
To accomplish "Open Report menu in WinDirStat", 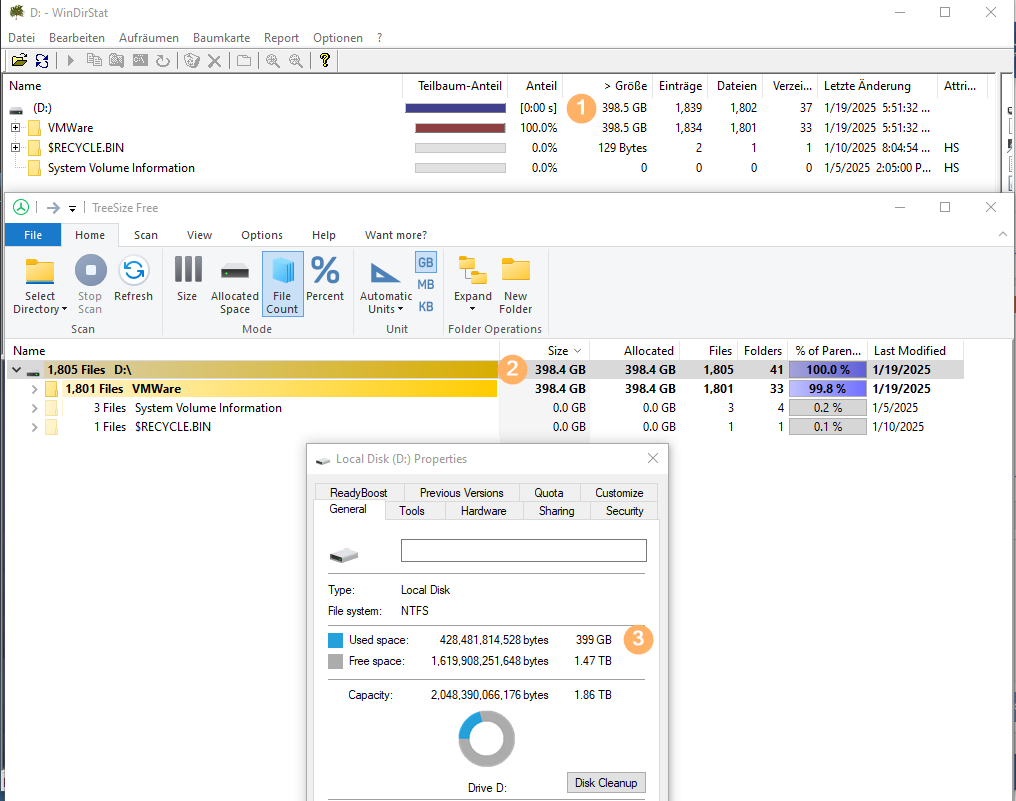I will coord(281,38).
